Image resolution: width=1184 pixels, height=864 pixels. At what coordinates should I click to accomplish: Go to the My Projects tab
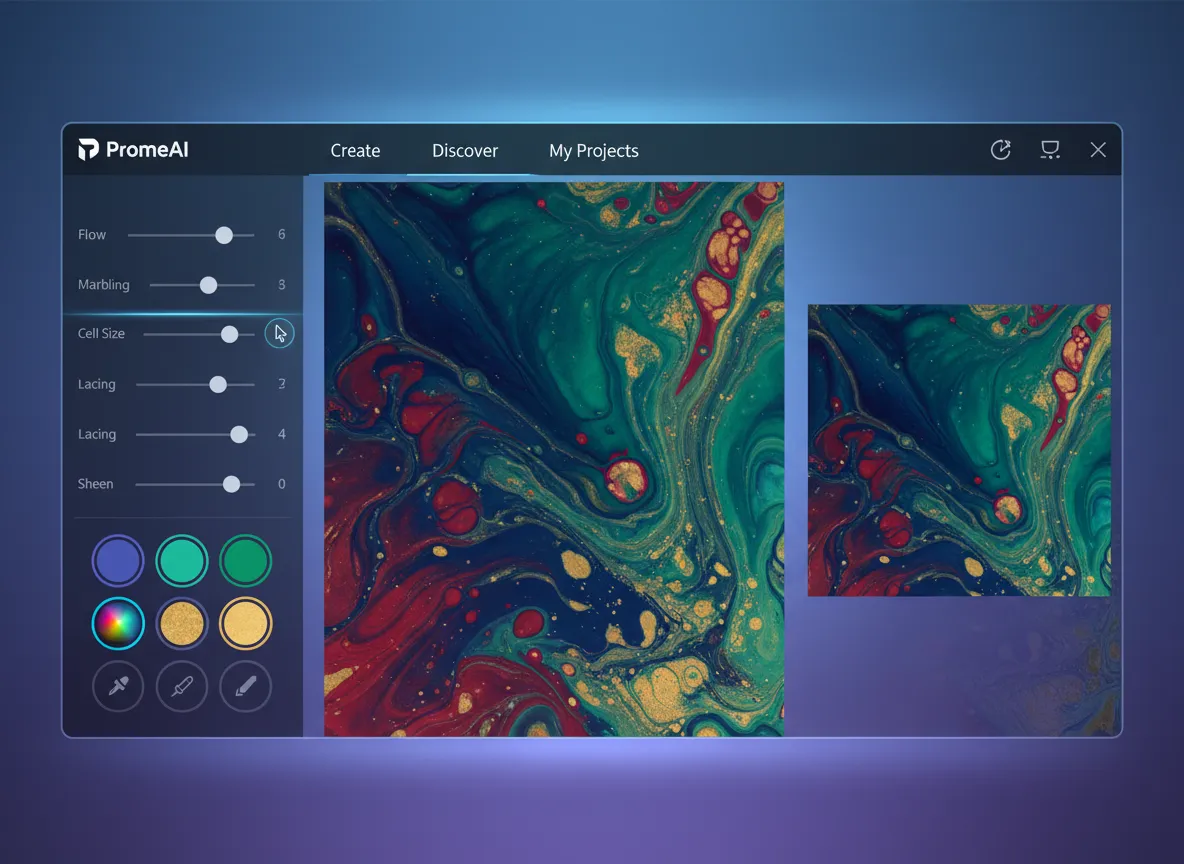click(593, 151)
